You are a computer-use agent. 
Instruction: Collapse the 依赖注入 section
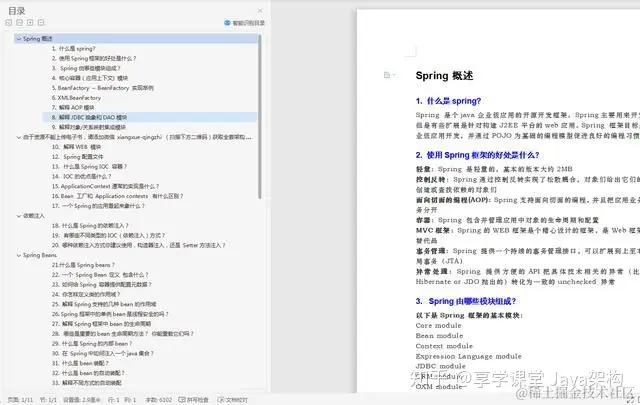tap(18, 216)
